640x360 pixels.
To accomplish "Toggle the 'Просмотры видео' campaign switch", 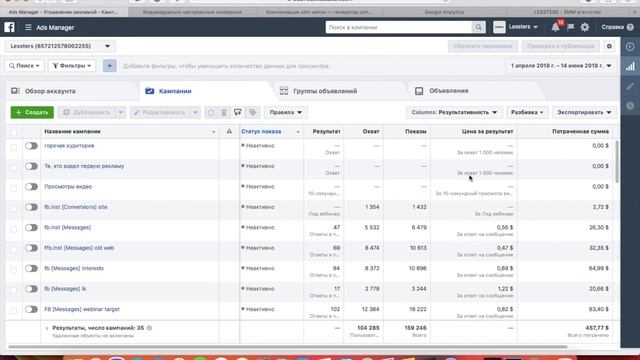I will coord(31,187).
